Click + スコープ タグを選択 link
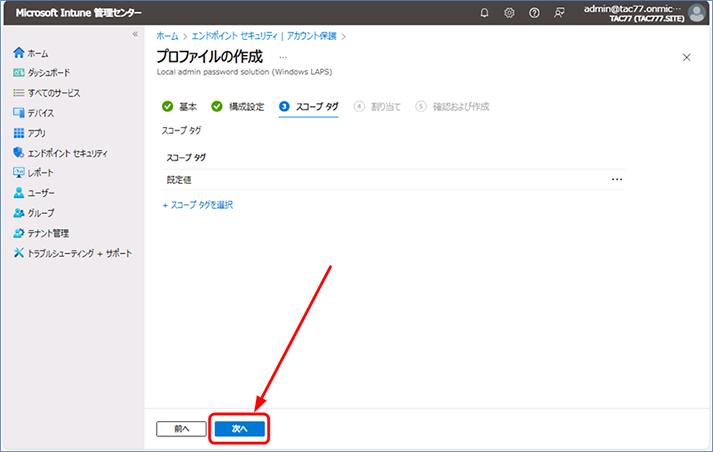 [198, 205]
